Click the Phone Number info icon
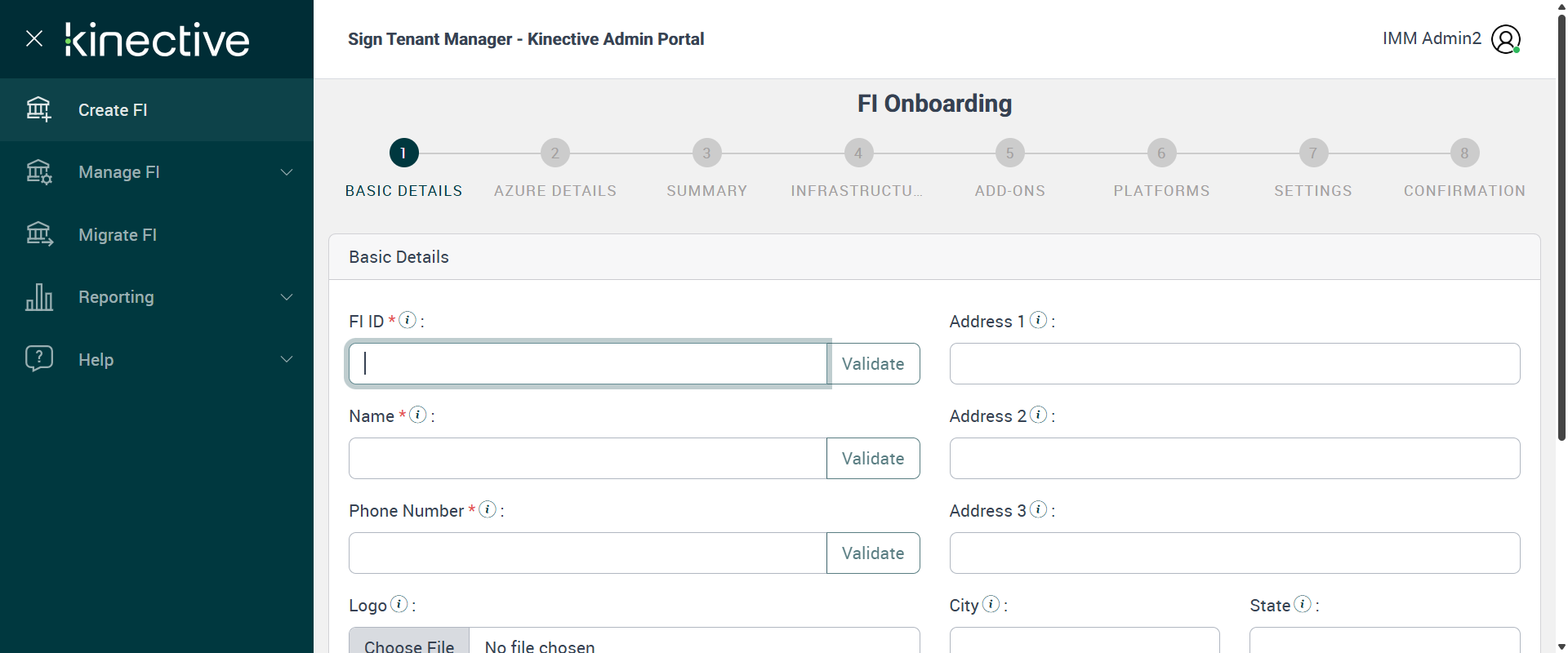The width and height of the screenshot is (1568, 653). [488, 509]
